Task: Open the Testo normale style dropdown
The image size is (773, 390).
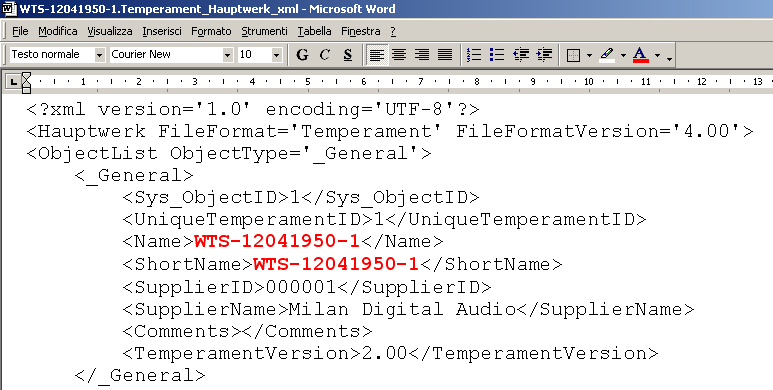Action: 100,55
